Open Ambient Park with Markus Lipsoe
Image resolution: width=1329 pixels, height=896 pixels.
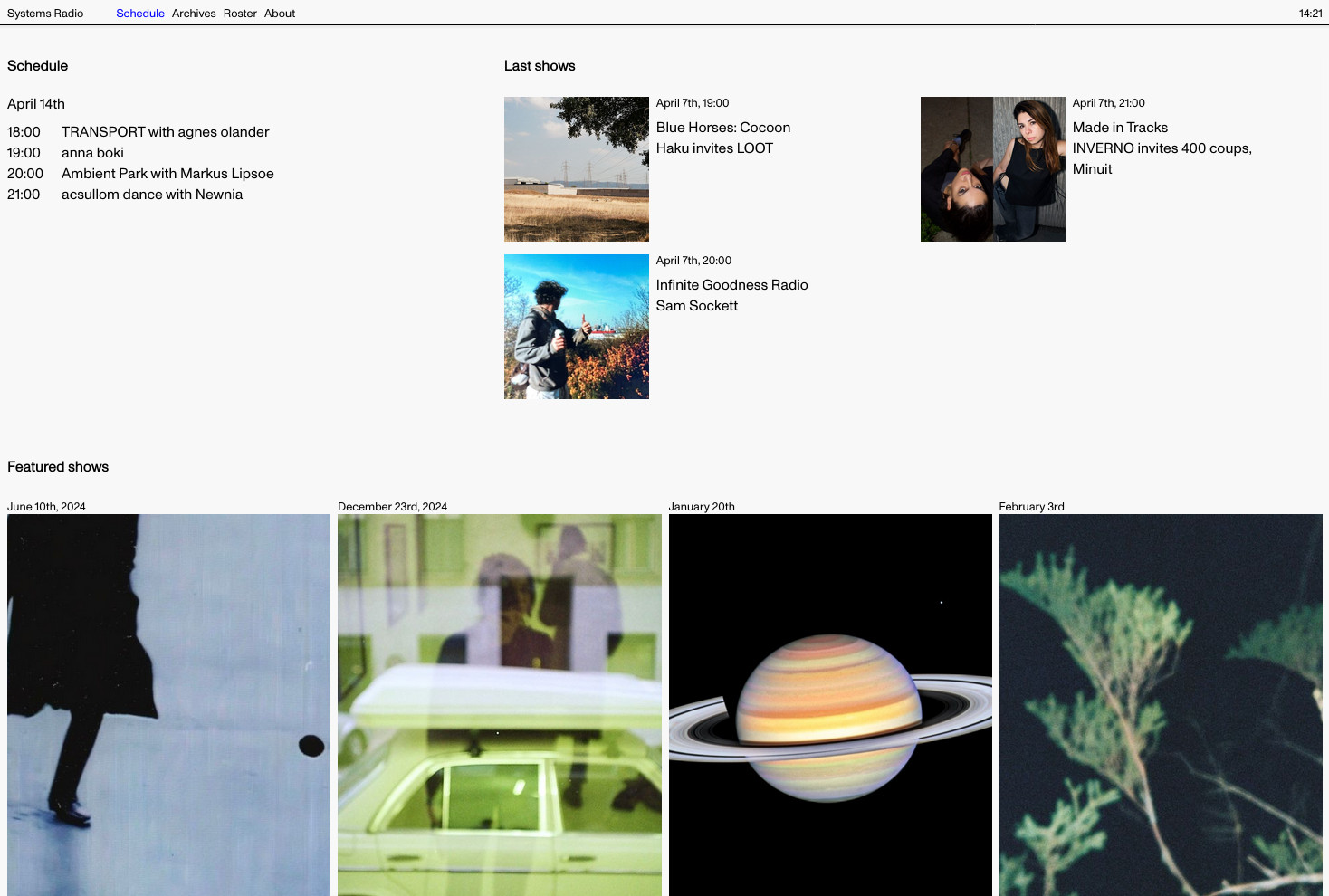click(x=167, y=174)
